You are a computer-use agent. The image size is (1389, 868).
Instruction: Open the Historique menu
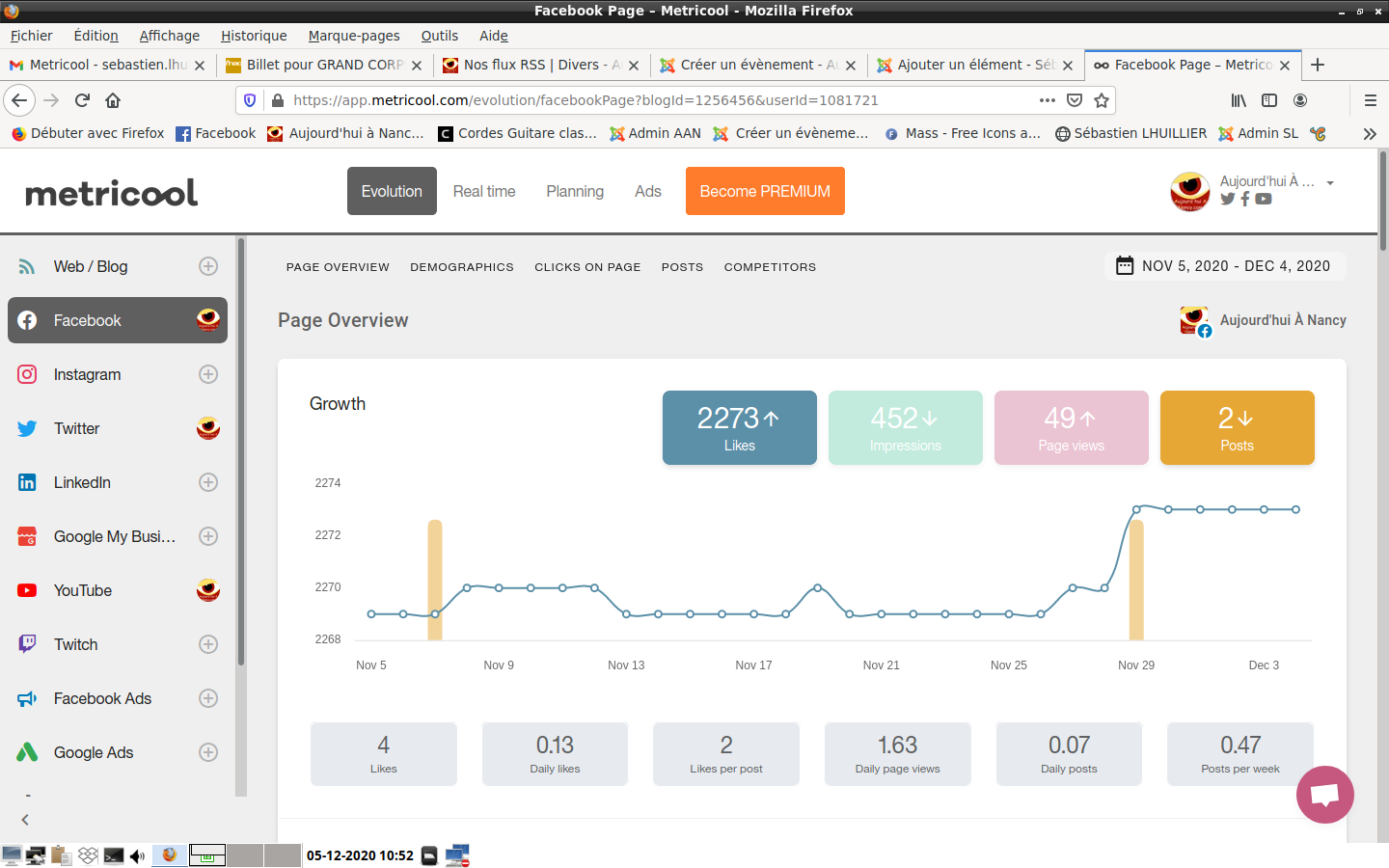click(x=254, y=36)
